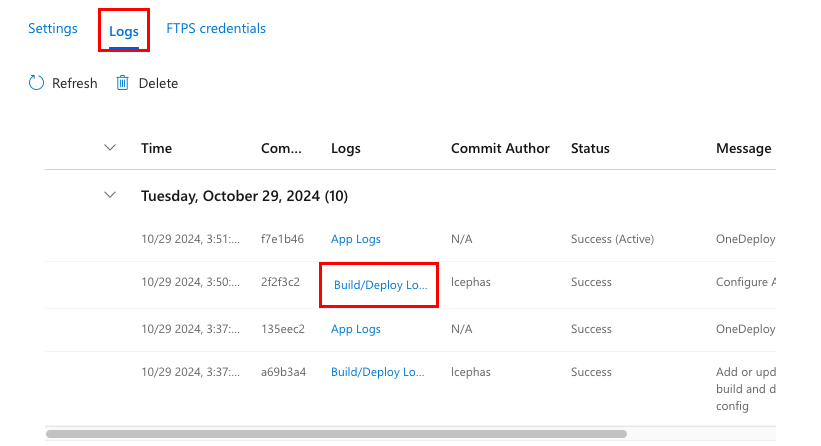Open App Logs for commit 135eec2

(x=356, y=329)
